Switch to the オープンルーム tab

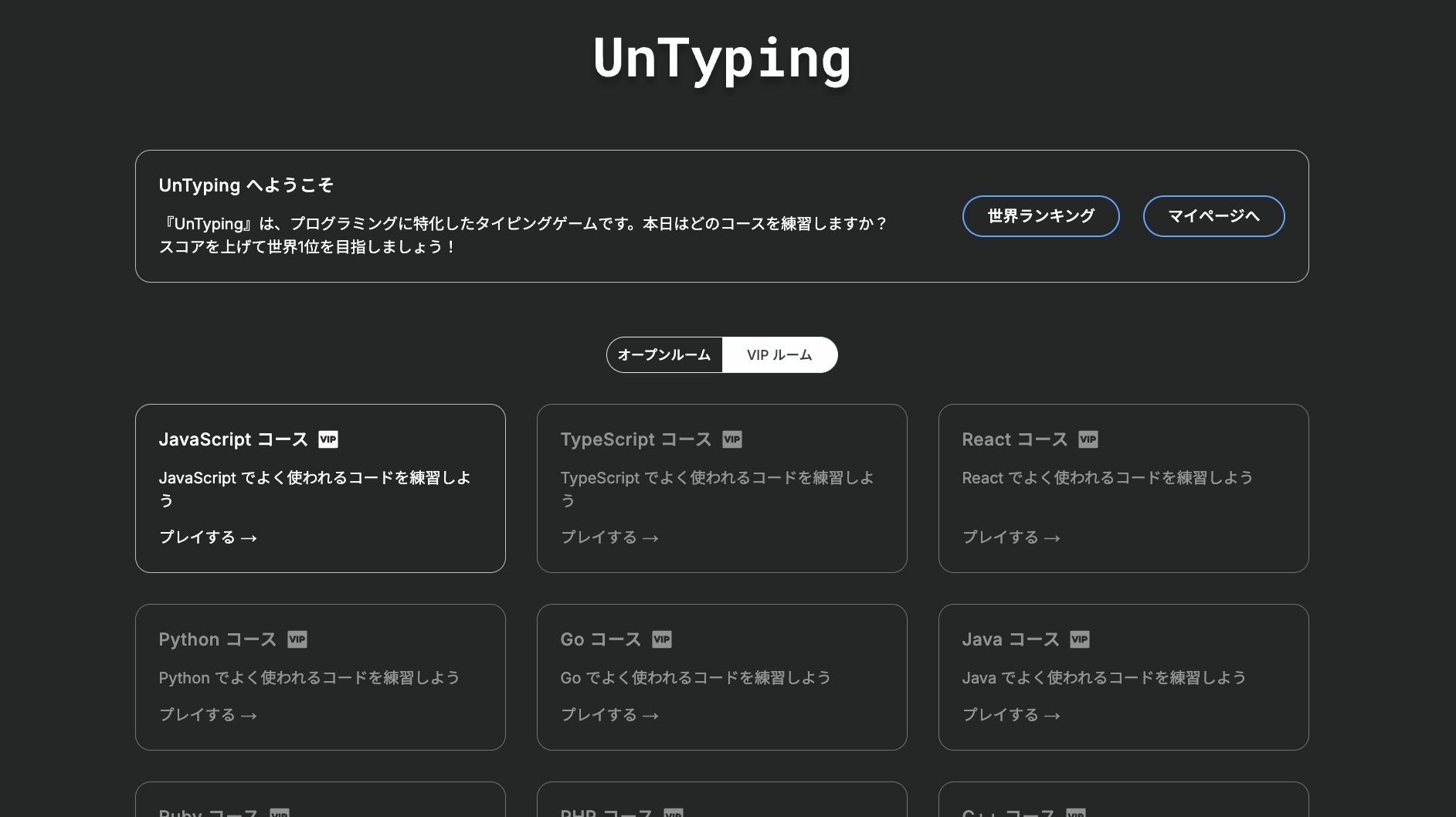(x=664, y=355)
